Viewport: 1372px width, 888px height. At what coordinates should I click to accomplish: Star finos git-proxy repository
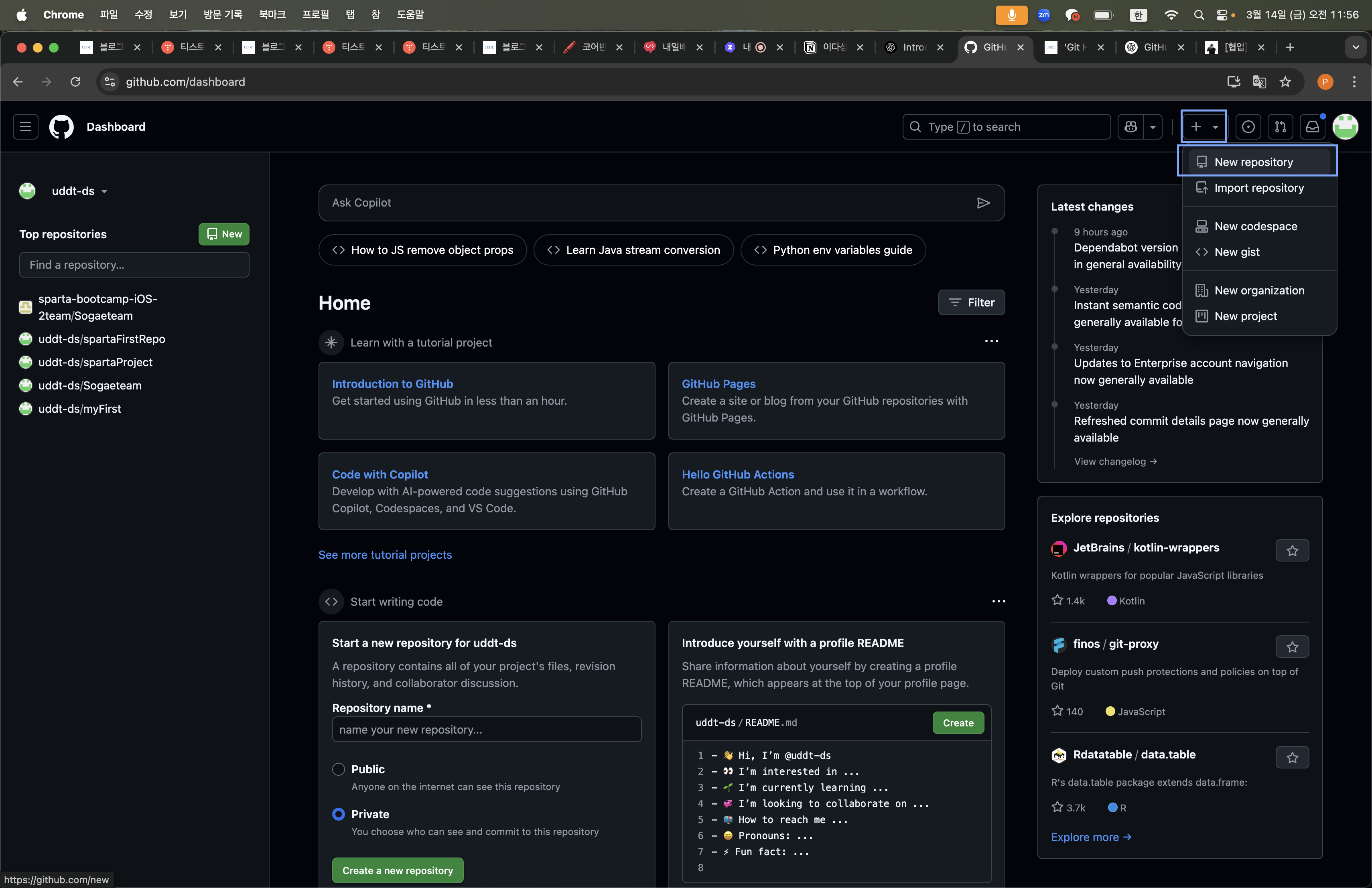pos(1292,647)
